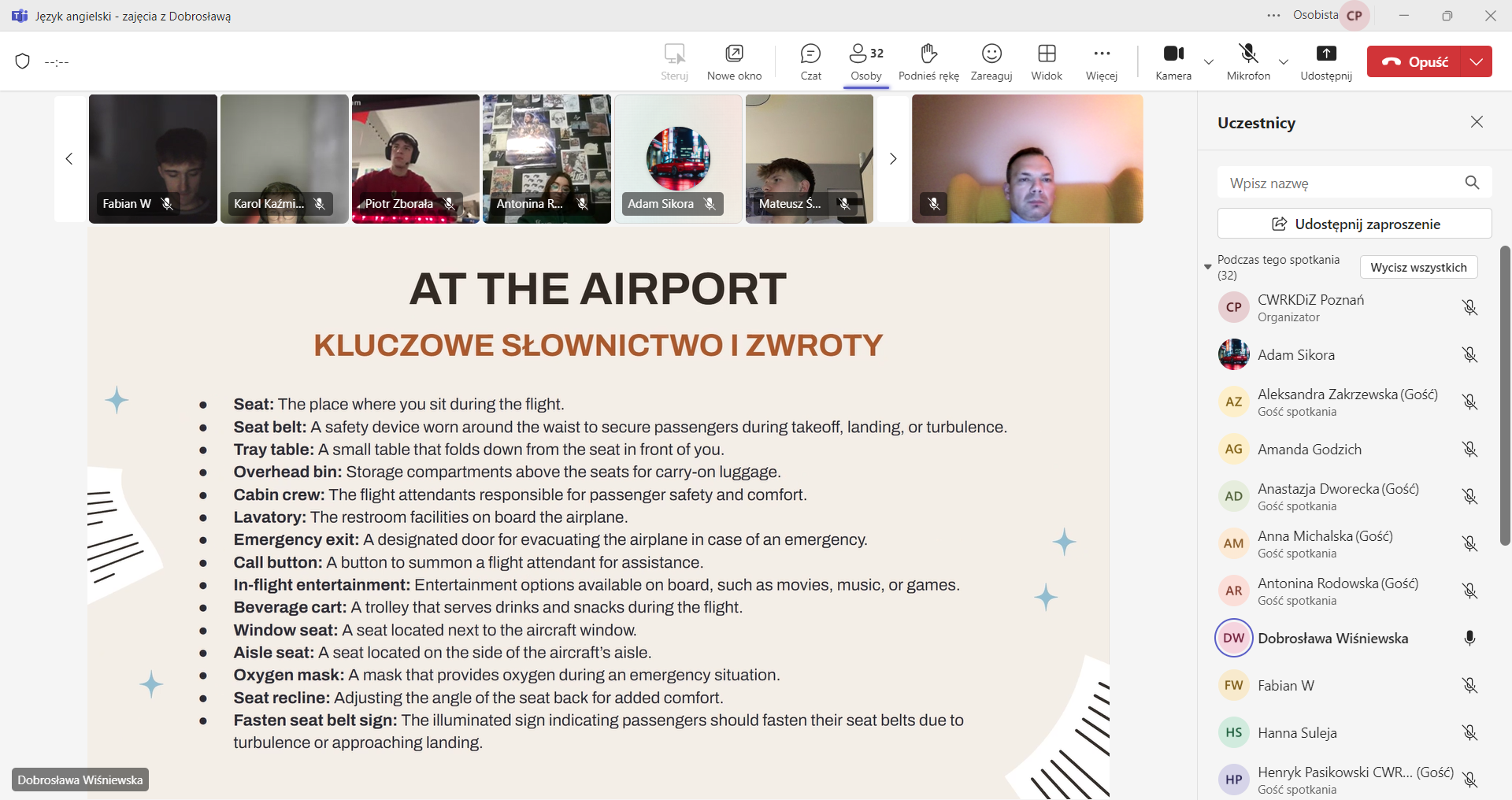The image size is (1512, 800).
Task: Click the participants list scrollbar
Action: [x=1505, y=395]
